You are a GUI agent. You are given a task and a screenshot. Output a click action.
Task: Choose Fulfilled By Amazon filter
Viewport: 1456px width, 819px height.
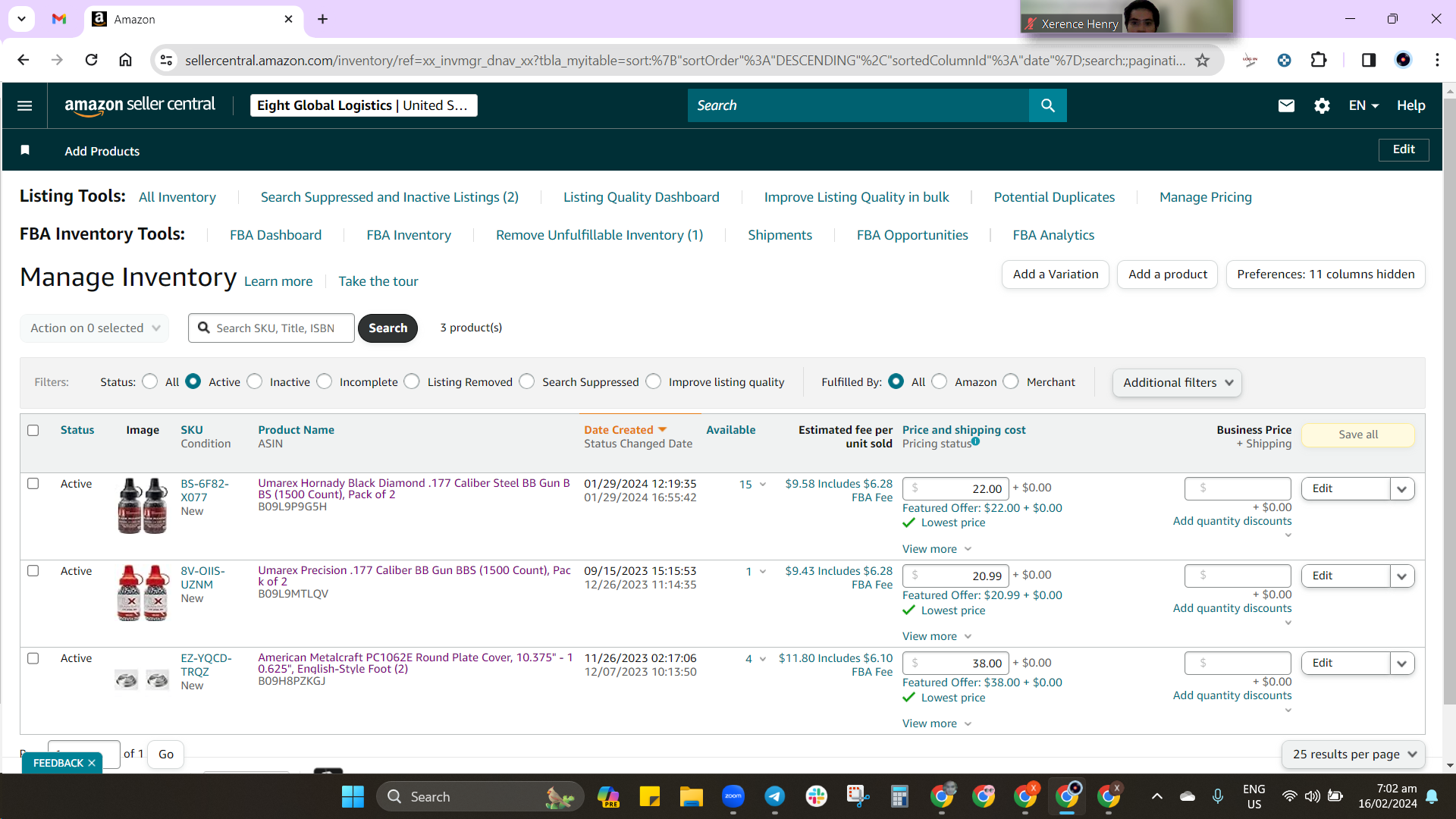click(x=940, y=381)
